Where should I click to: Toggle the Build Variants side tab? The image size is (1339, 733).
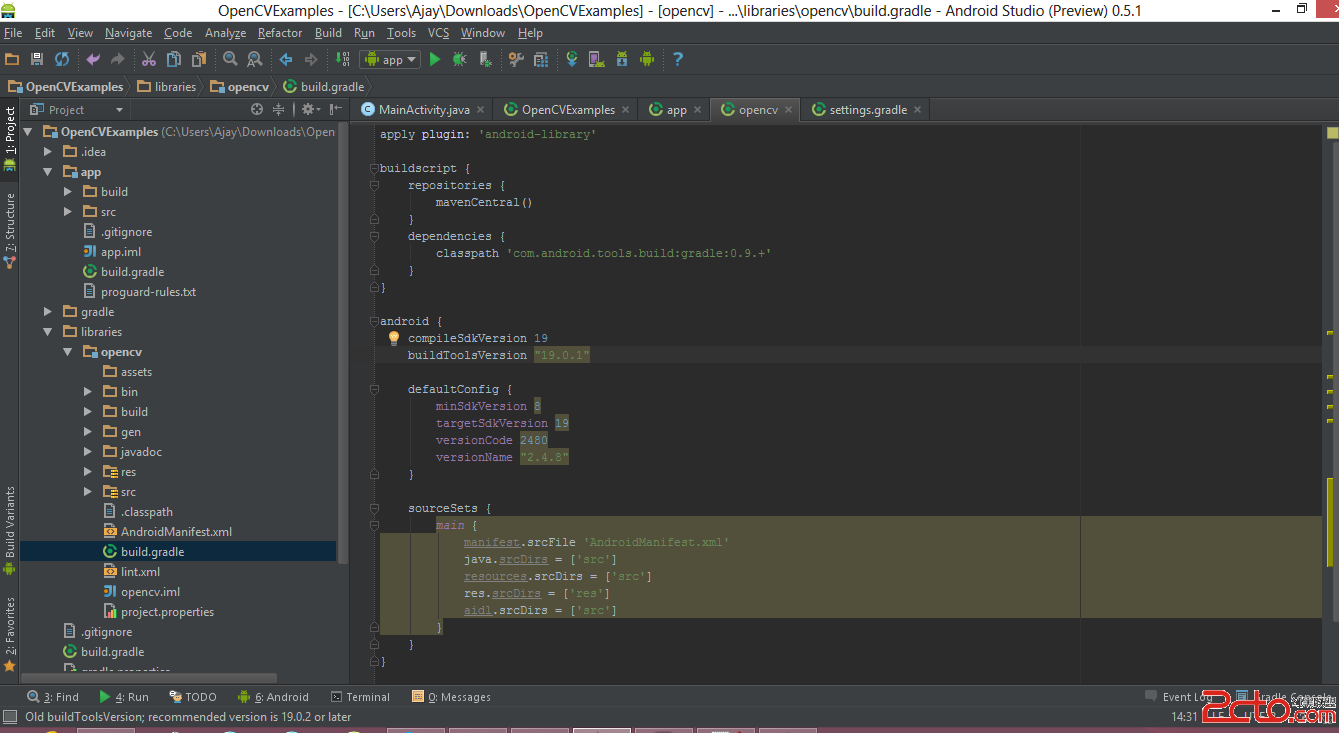pyautogui.click(x=10, y=530)
